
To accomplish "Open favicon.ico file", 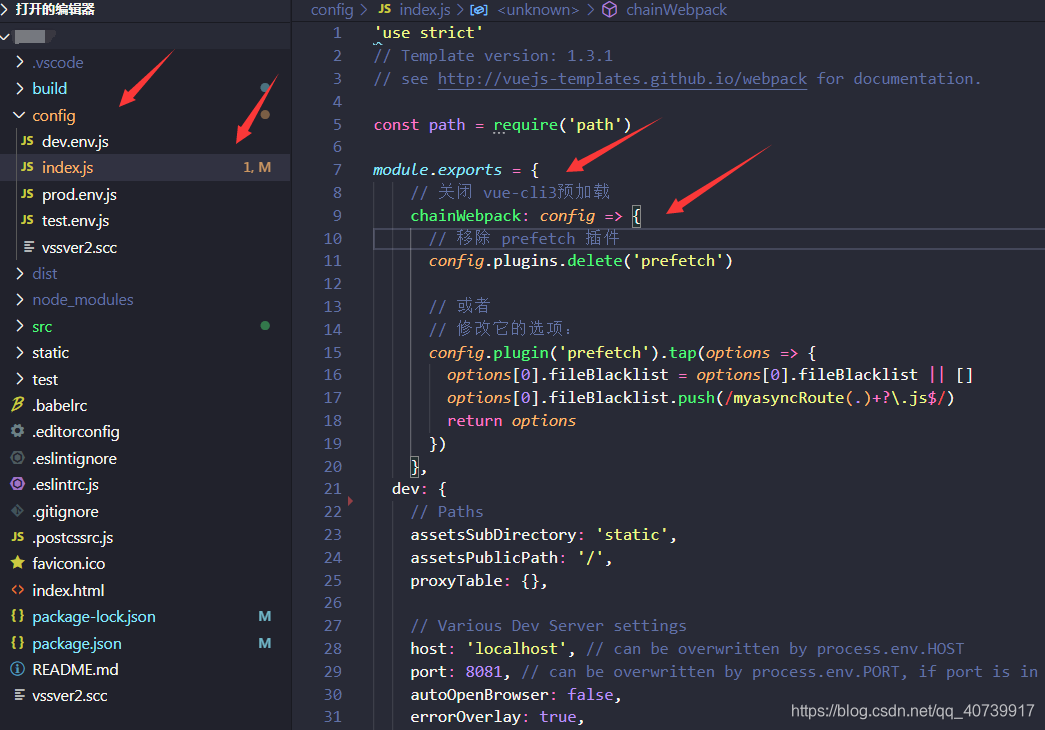I will [69, 563].
